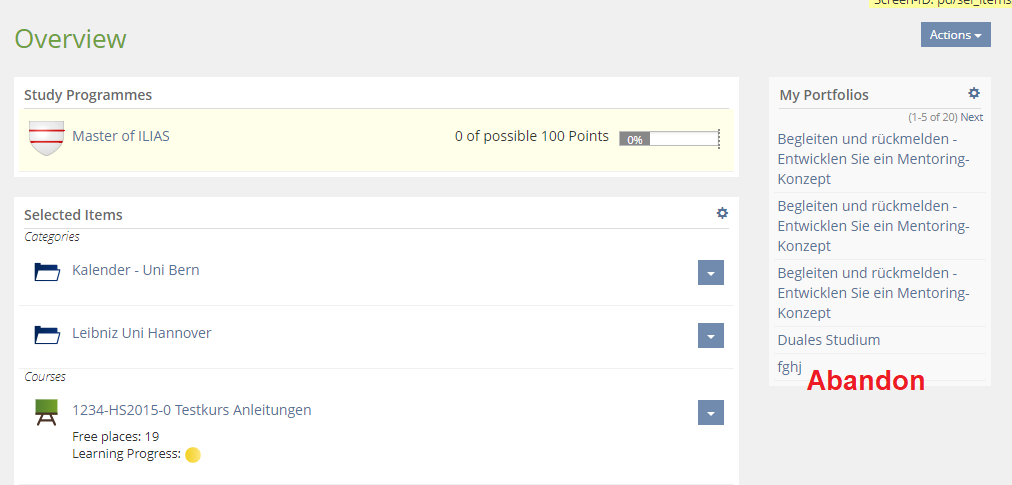Open My Portfolios settings gear
The image size is (1012, 485).
(973, 93)
